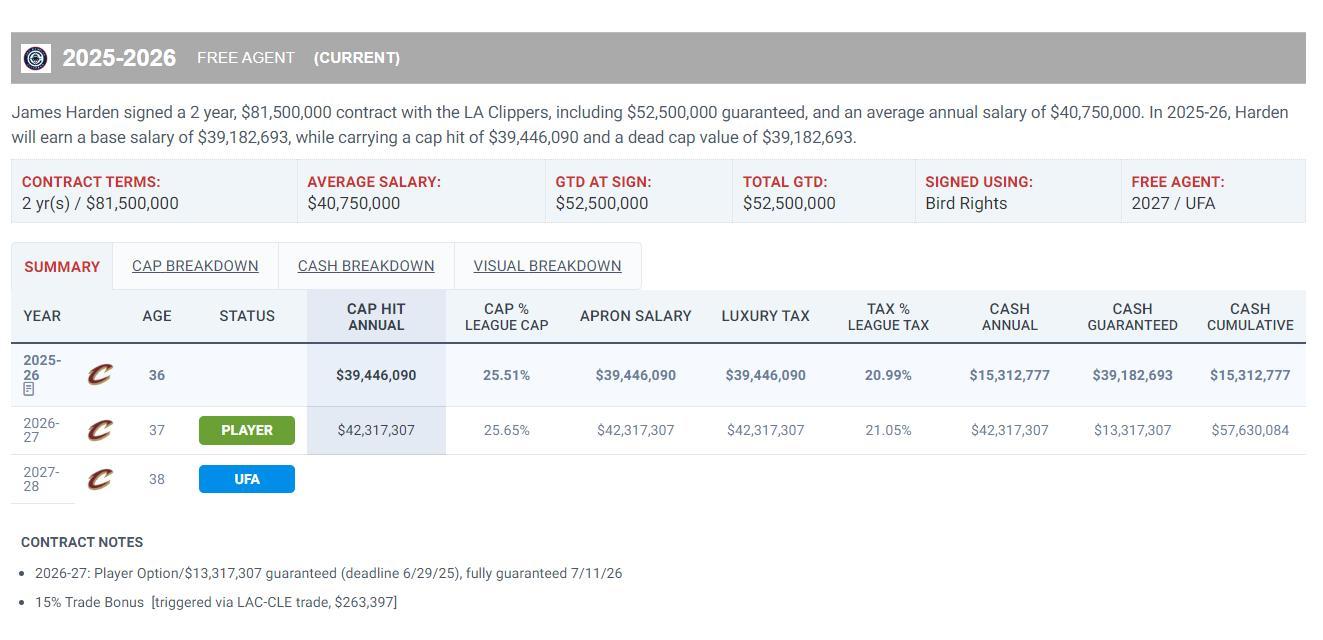Open the Cash Breakdown tab
Screen dimensions: 1323x640
[366, 266]
